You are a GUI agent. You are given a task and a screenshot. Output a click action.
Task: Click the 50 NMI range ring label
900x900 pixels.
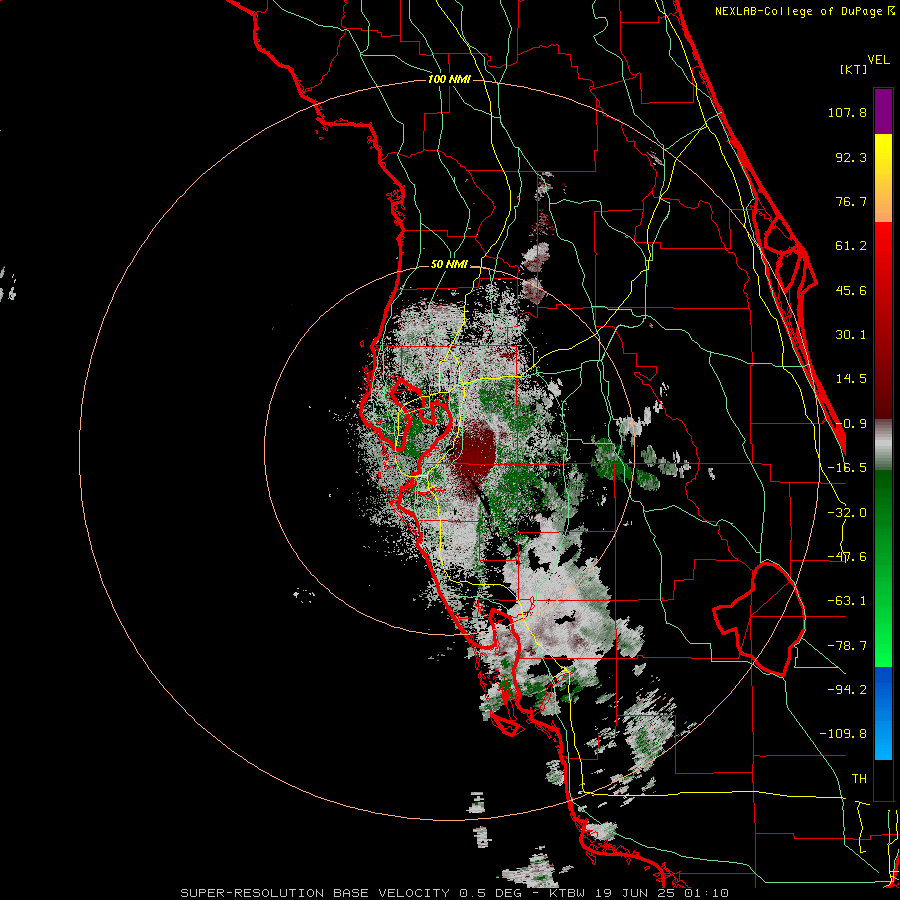[x=449, y=265]
